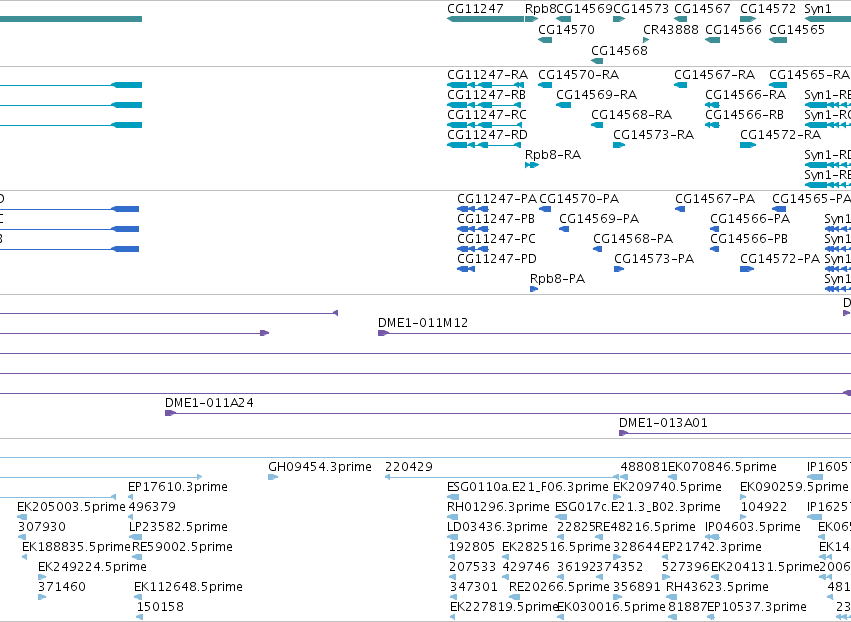Open the CG14572 gene label

point(768,9)
